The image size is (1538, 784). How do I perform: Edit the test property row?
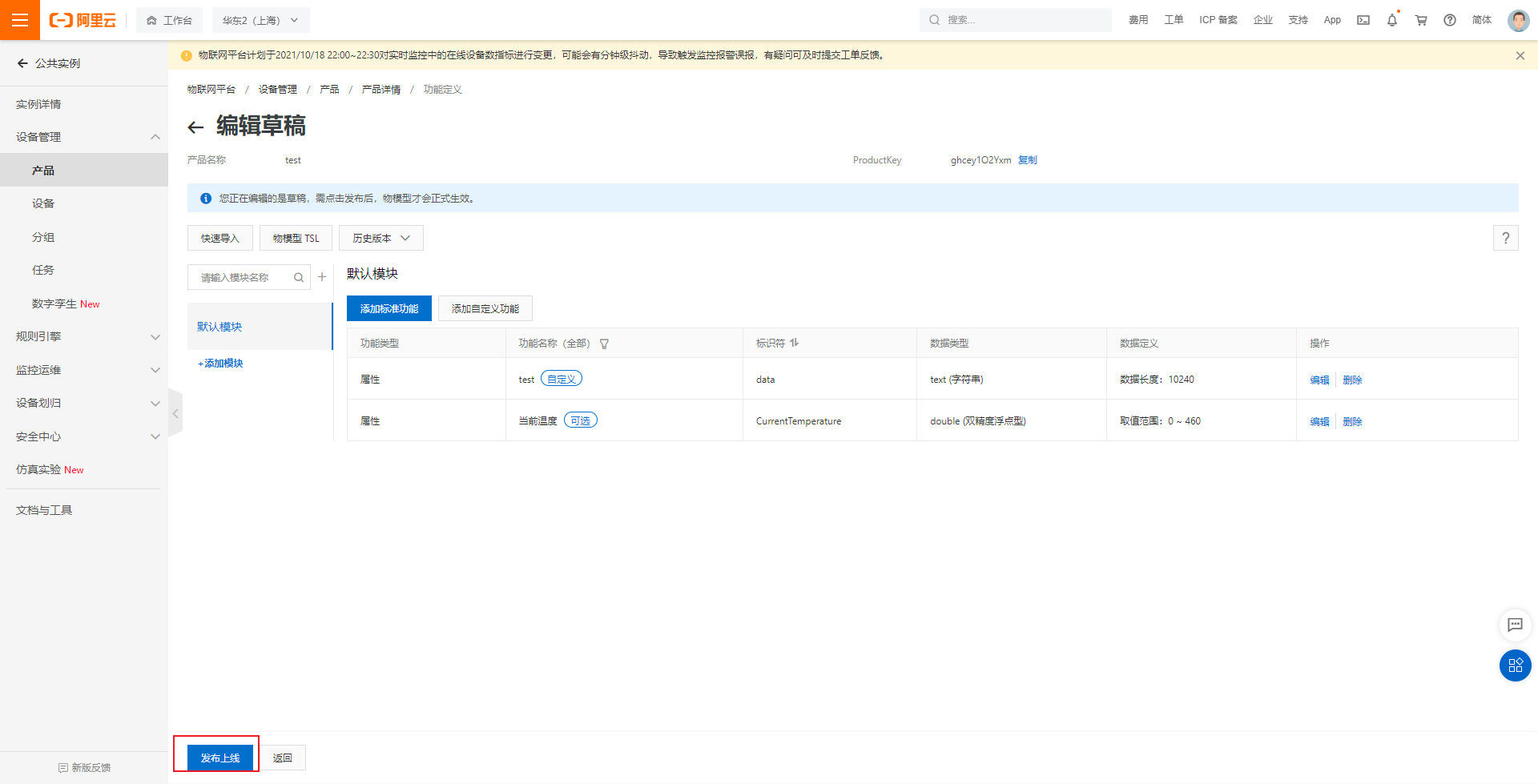point(1319,380)
